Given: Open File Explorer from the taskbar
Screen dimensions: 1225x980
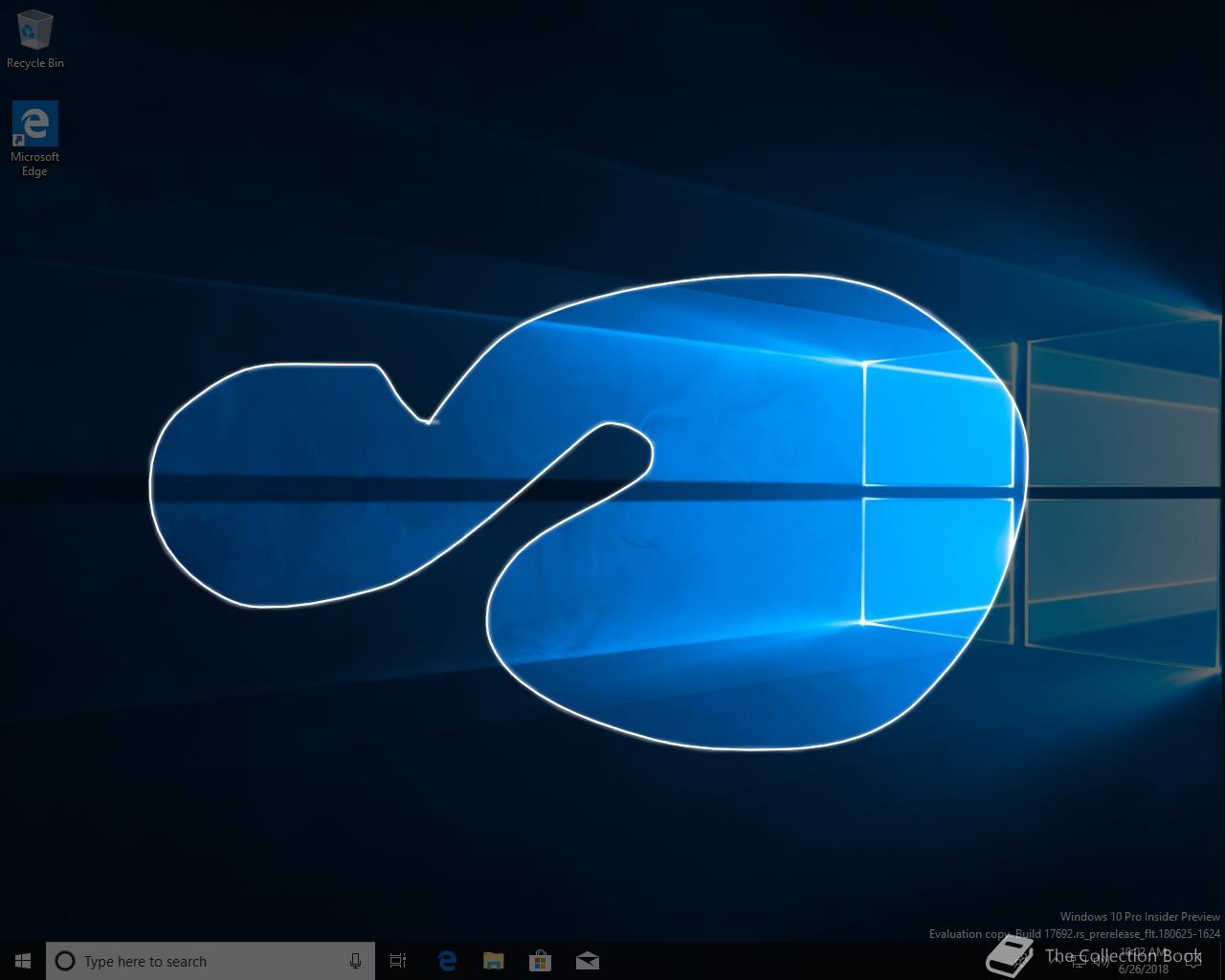Looking at the screenshot, I should 494,961.
